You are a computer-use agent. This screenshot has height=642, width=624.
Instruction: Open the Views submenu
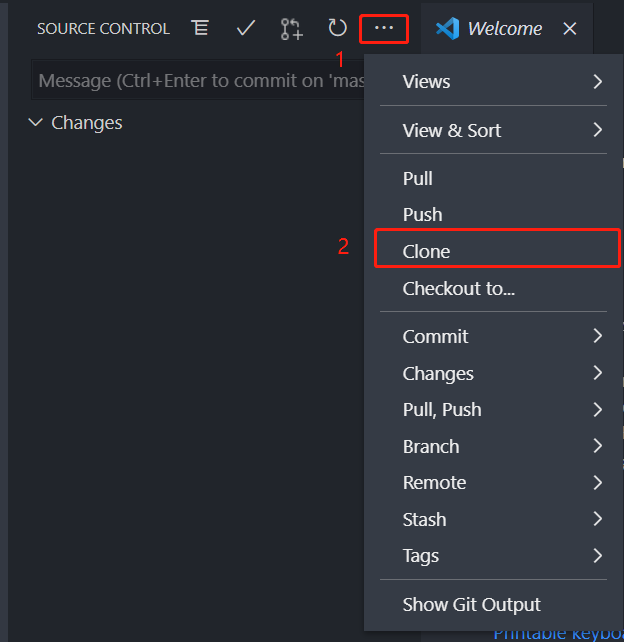point(493,81)
